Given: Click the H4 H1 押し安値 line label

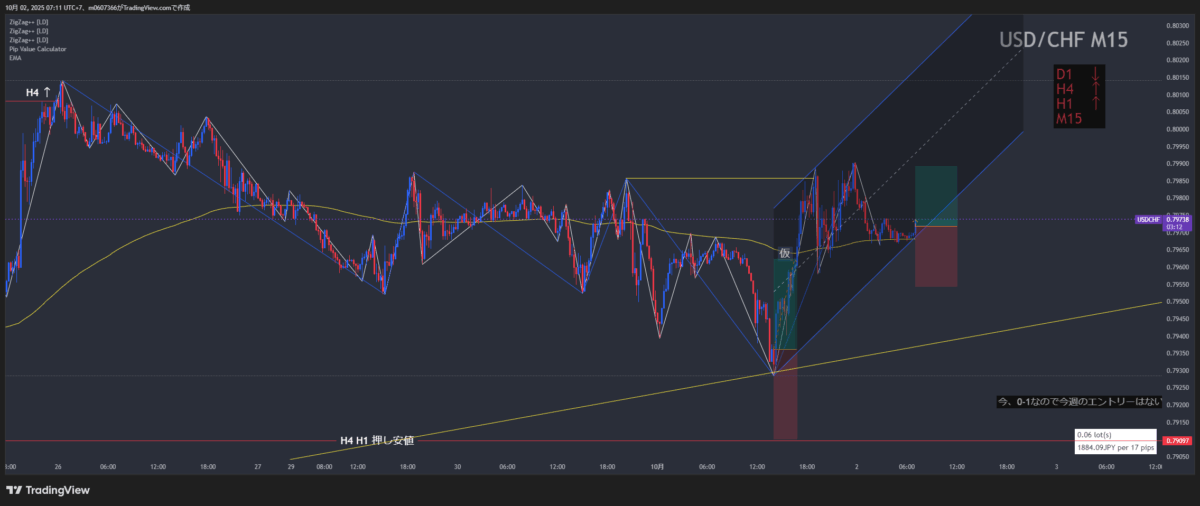Looking at the screenshot, I should pos(376,440).
